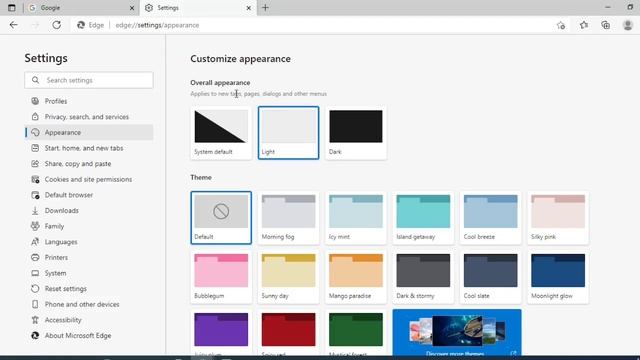
Task: Close the Settings tab
Action: (x=249, y=8)
